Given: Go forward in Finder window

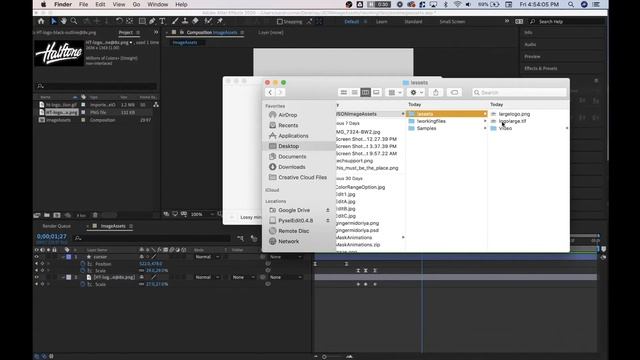Looking at the screenshot, I should pyautogui.click(x=280, y=93).
